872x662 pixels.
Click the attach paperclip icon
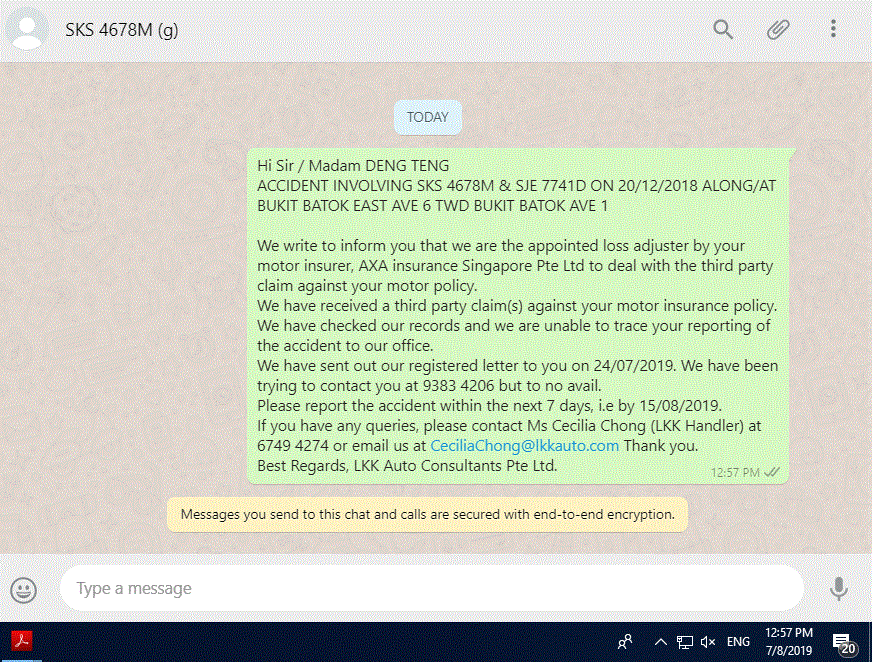(778, 29)
